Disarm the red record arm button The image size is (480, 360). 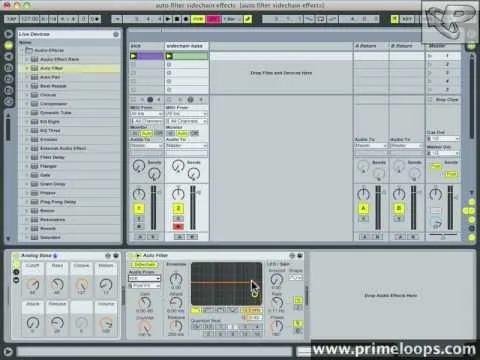pos(178,227)
